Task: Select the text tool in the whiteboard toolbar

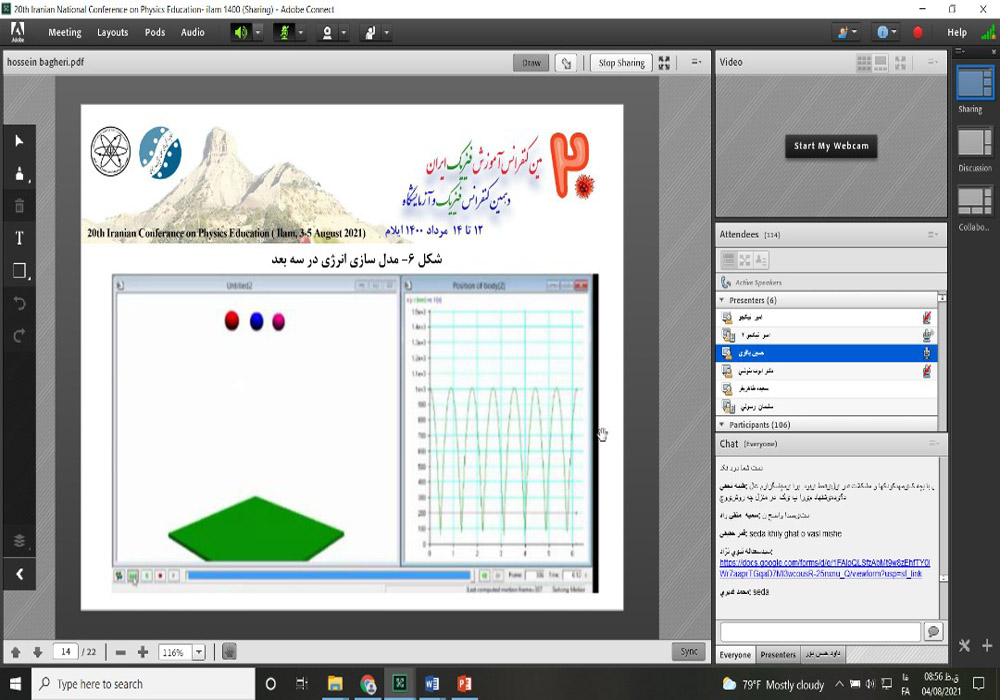Action: (19, 238)
